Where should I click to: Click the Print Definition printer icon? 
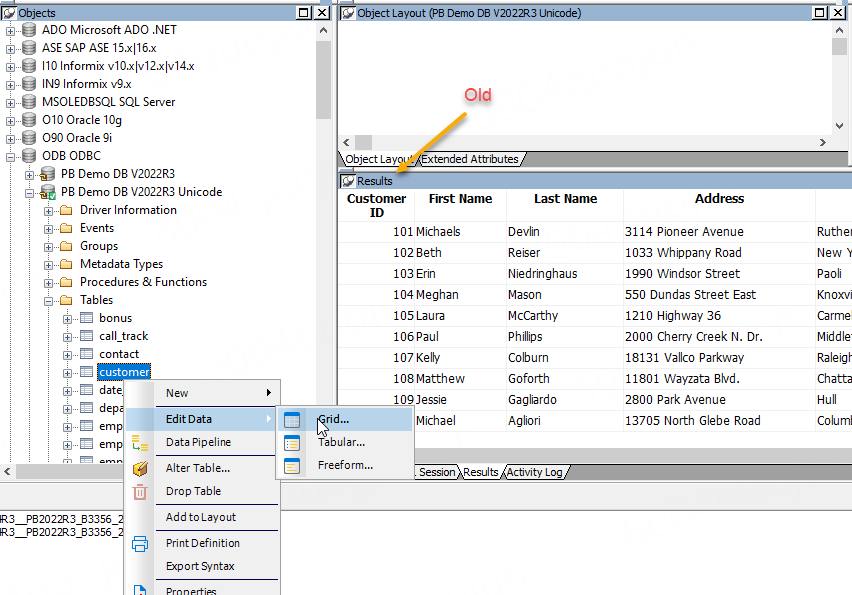[x=140, y=544]
